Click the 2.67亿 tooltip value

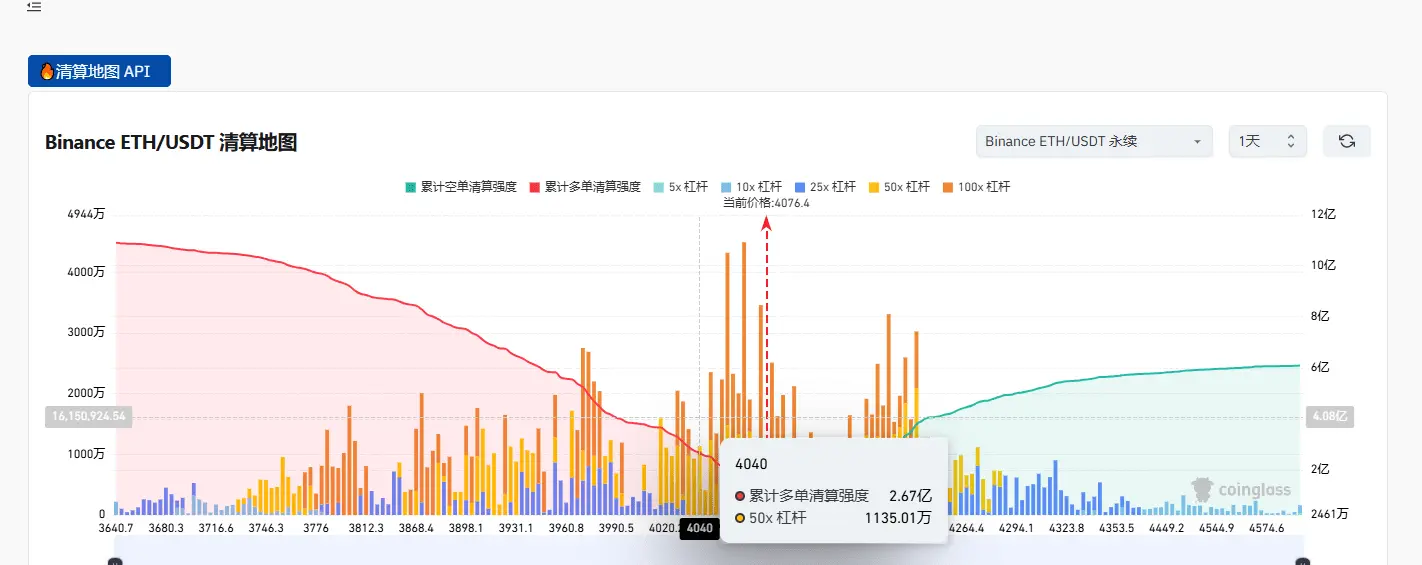coord(910,495)
